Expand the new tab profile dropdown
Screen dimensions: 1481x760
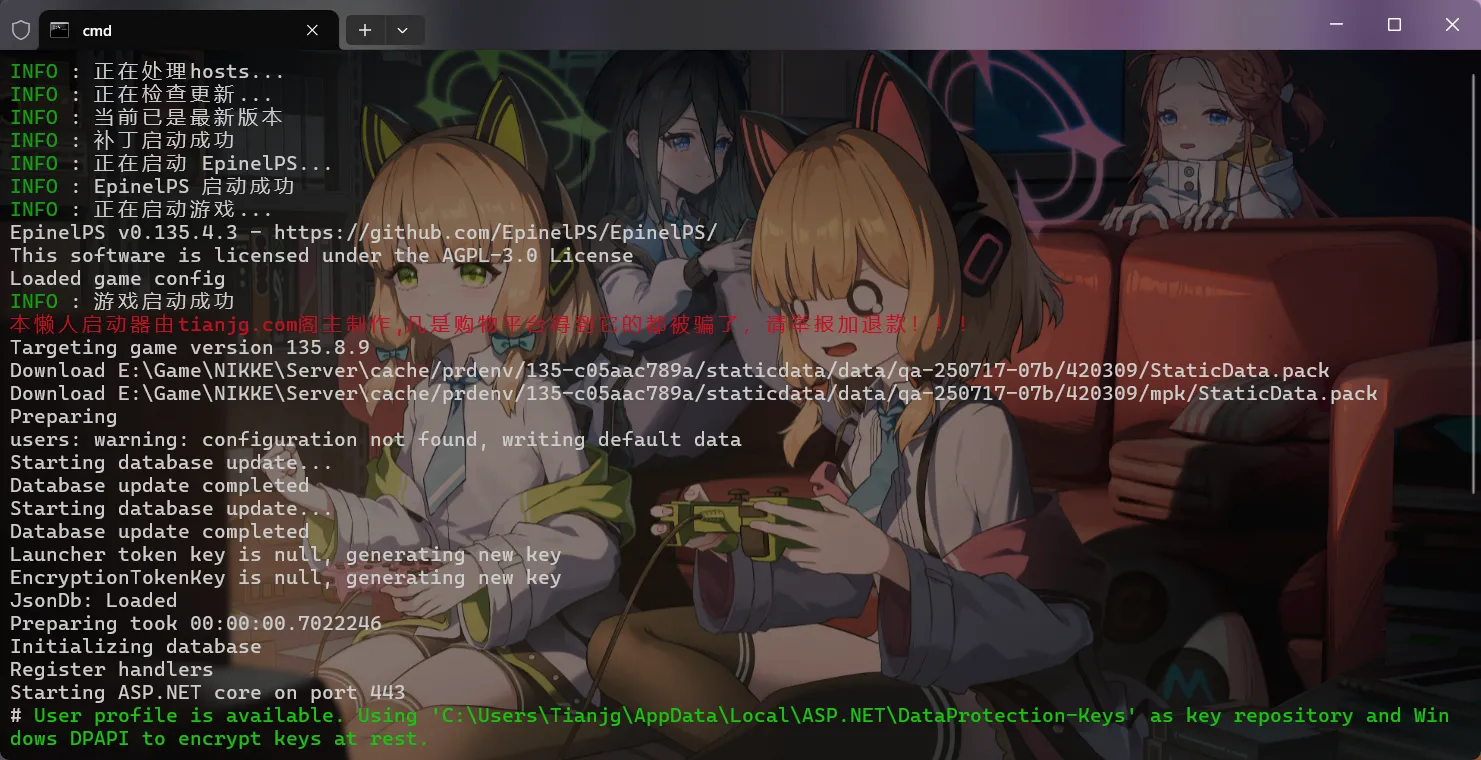[403, 30]
